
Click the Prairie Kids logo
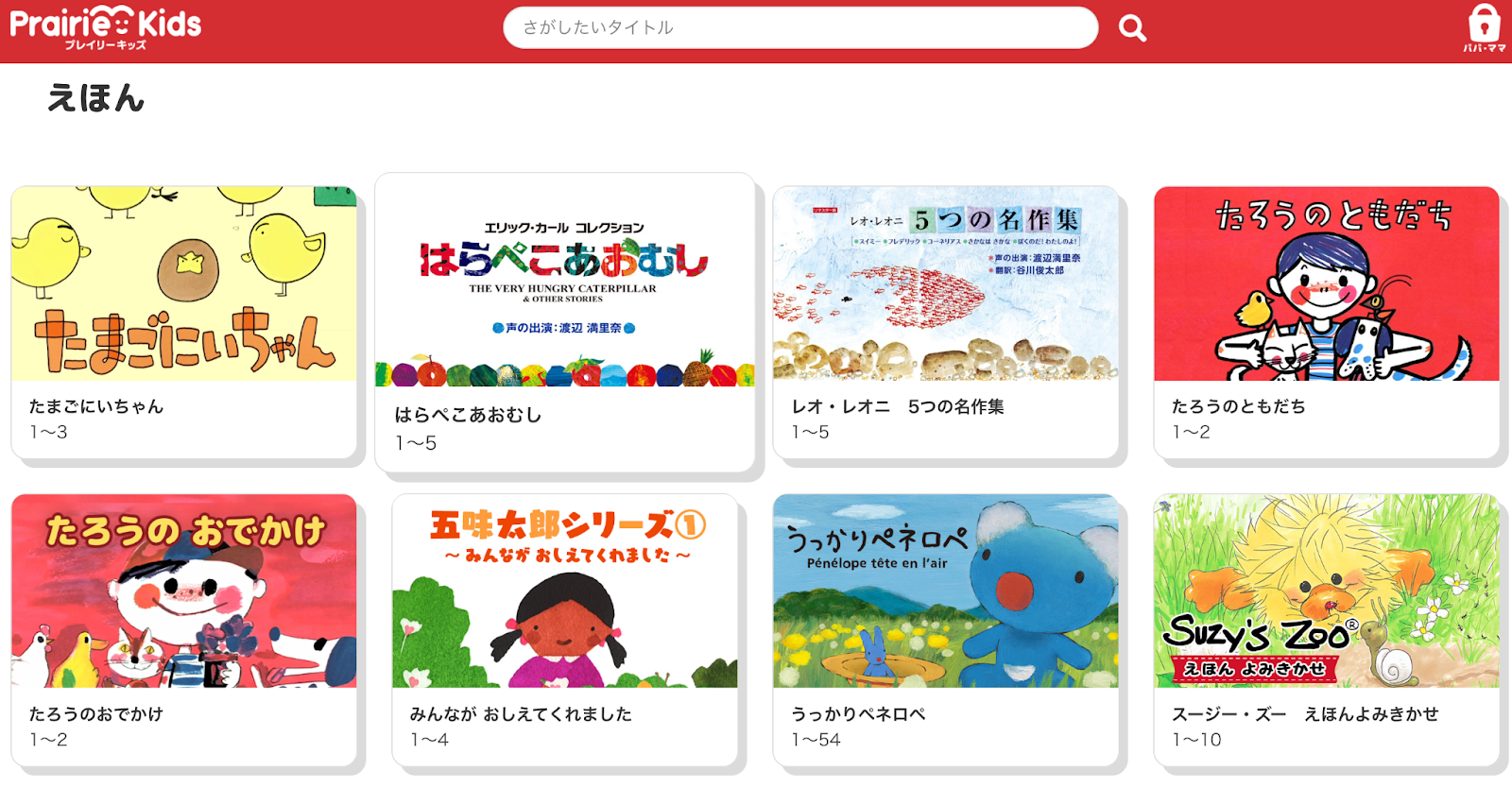coord(106,27)
